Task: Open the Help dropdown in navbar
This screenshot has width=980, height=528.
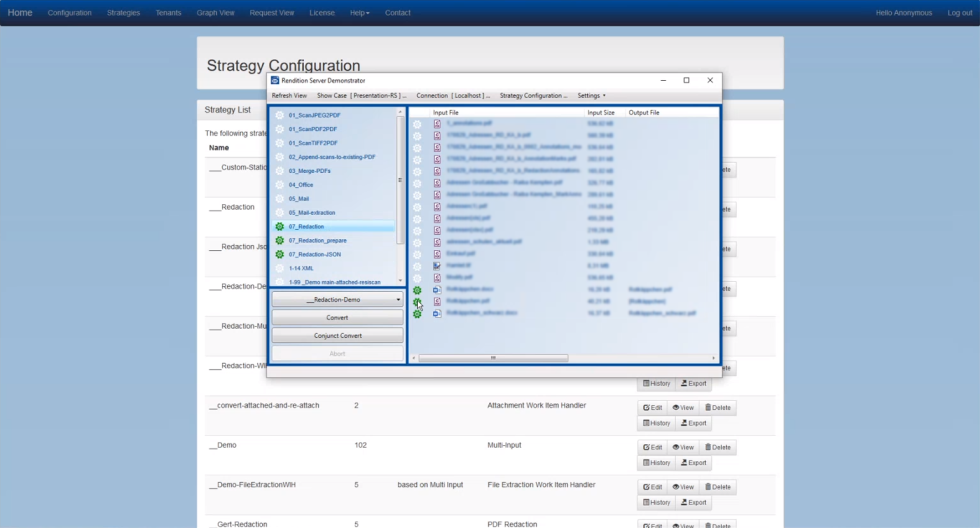Action: click(359, 13)
